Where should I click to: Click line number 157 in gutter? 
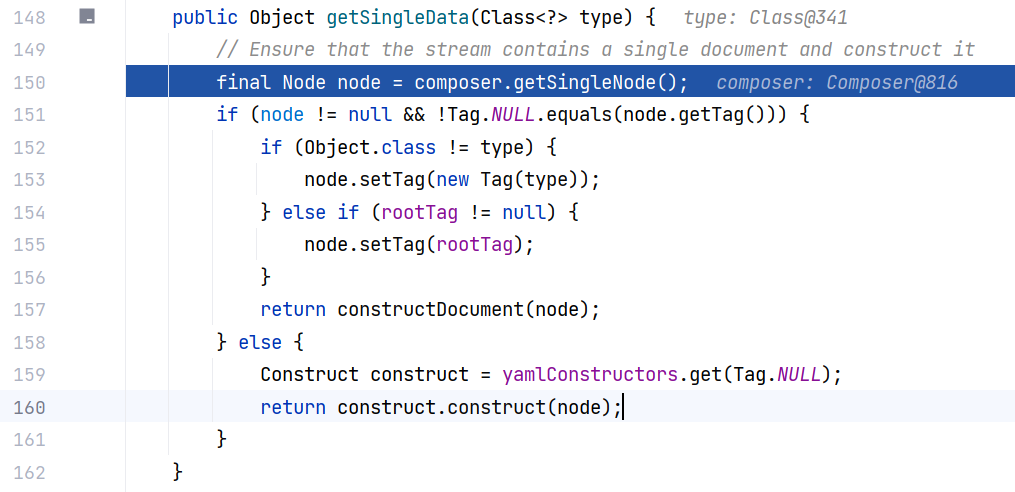click(x=29, y=309)
